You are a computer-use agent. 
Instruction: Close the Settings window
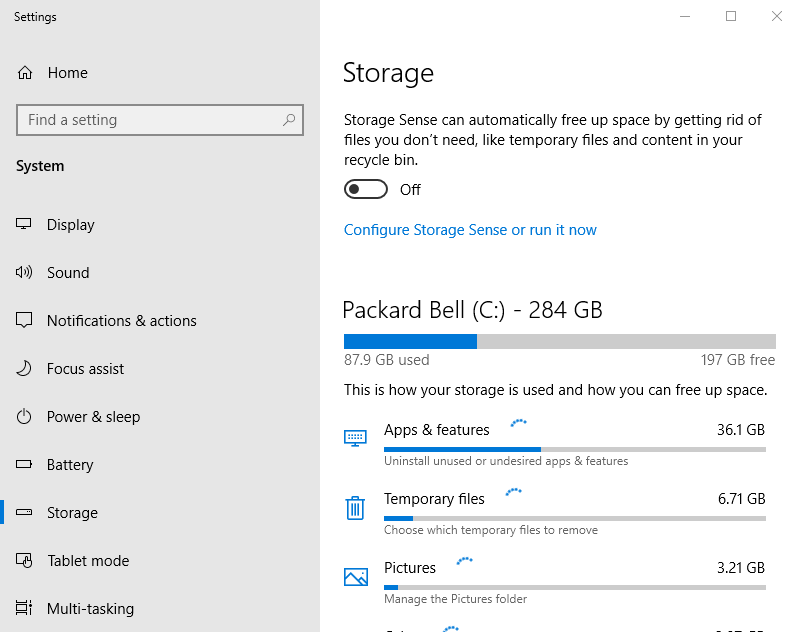point(777,16)
